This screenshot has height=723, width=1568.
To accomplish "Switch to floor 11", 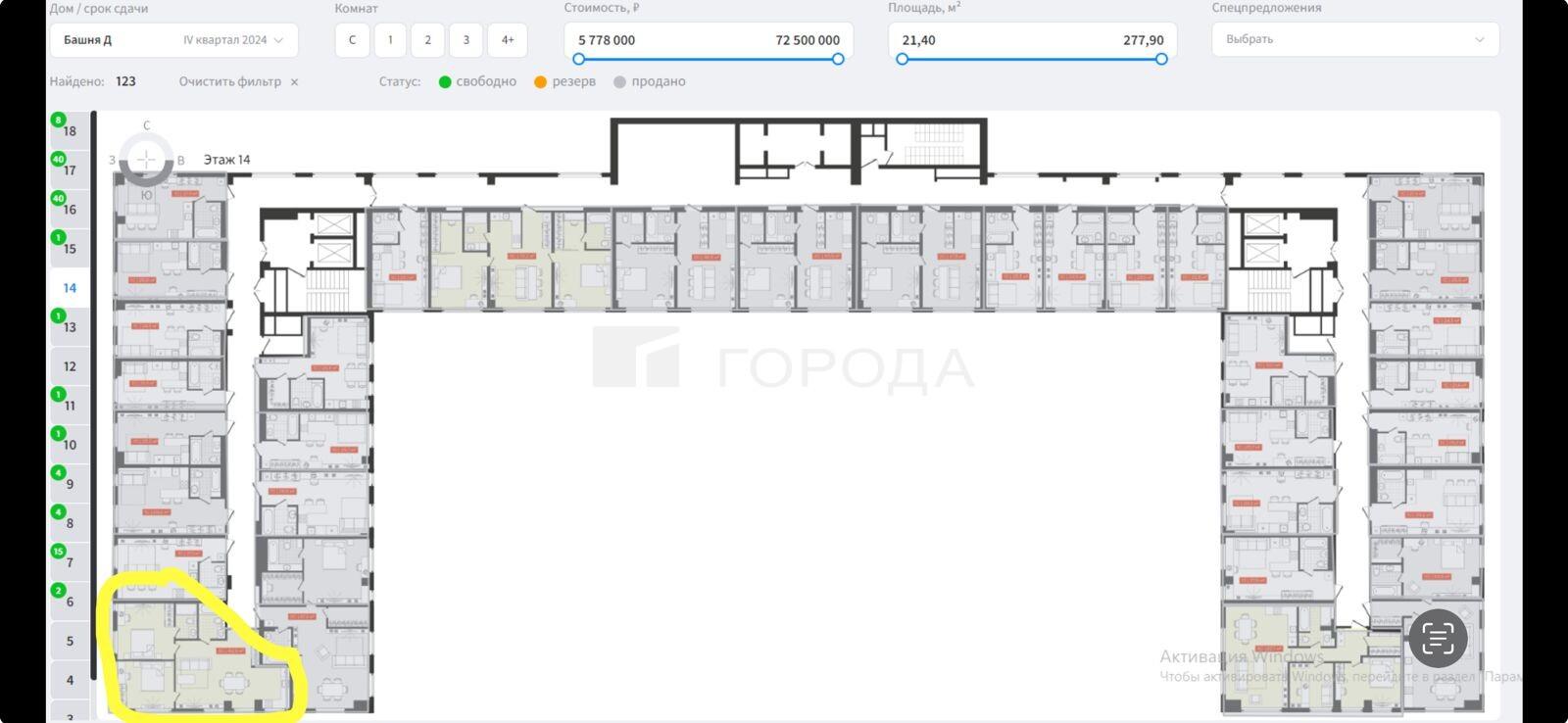I will pyautogui.click(x=69, y=406).
